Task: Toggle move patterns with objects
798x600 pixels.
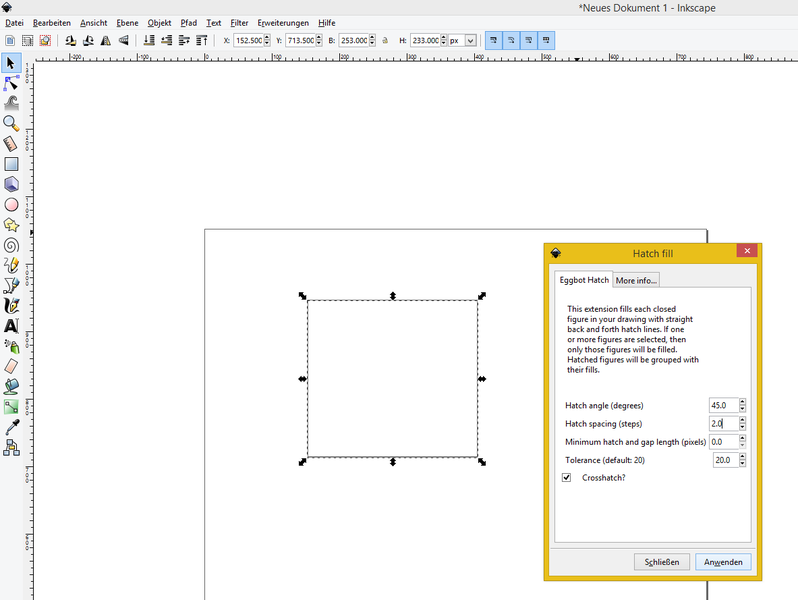Action: [546, 40]
